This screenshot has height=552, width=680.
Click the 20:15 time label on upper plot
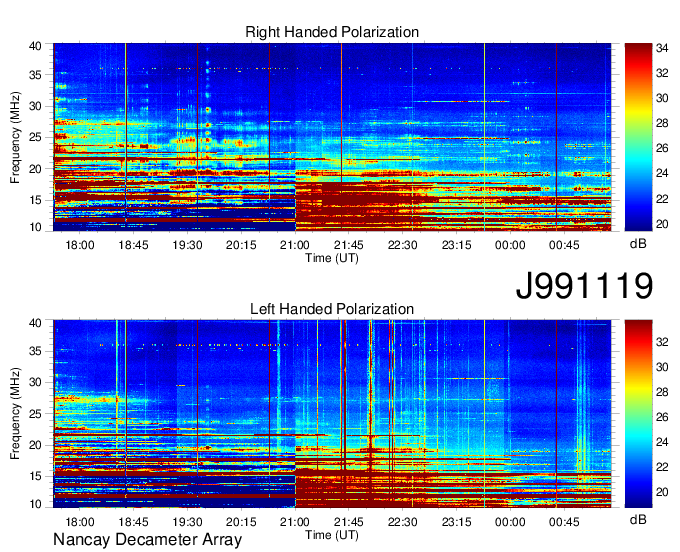pos(241,245)
